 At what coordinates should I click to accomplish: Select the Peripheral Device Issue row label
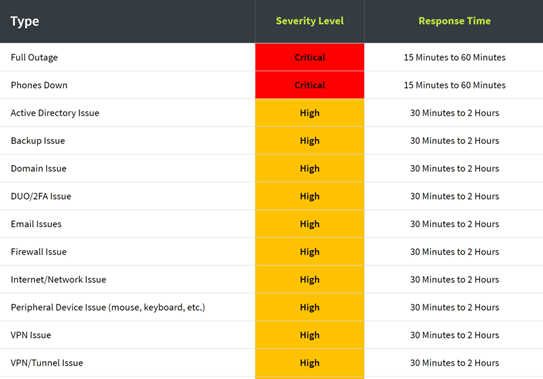click(x=108, y=307)
